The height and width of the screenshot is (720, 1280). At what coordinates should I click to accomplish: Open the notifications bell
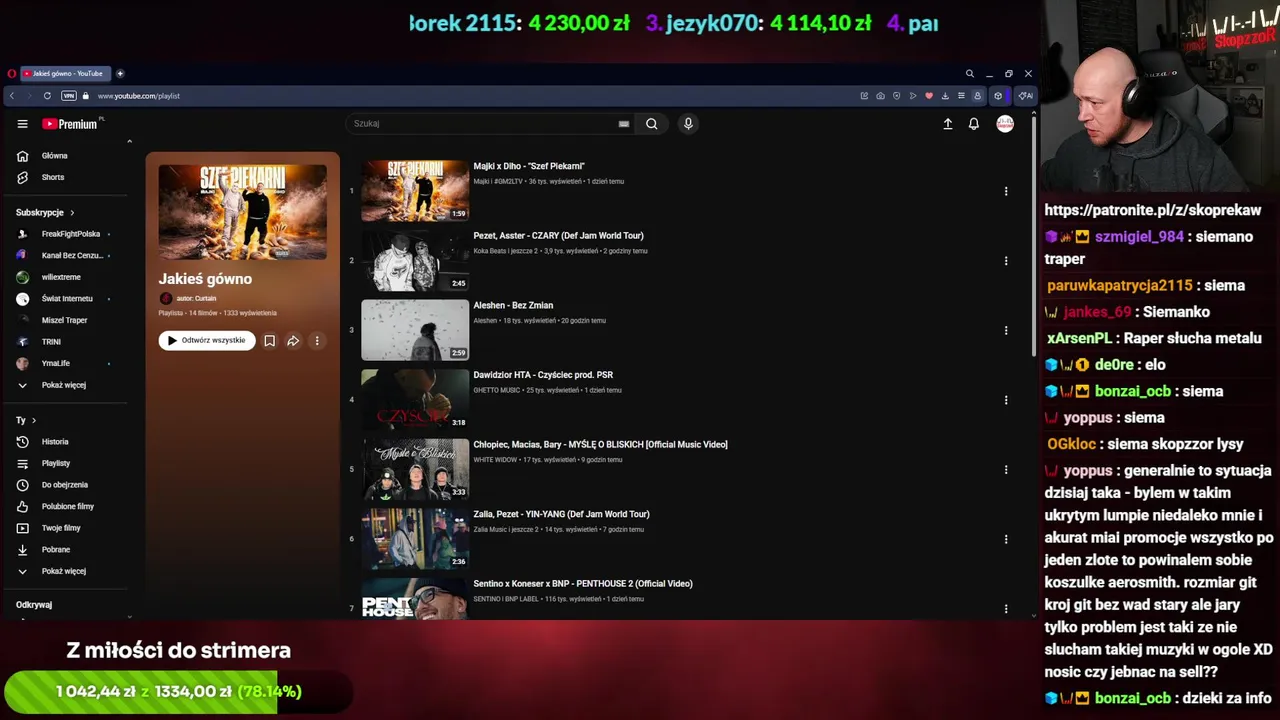coord(974,124)
